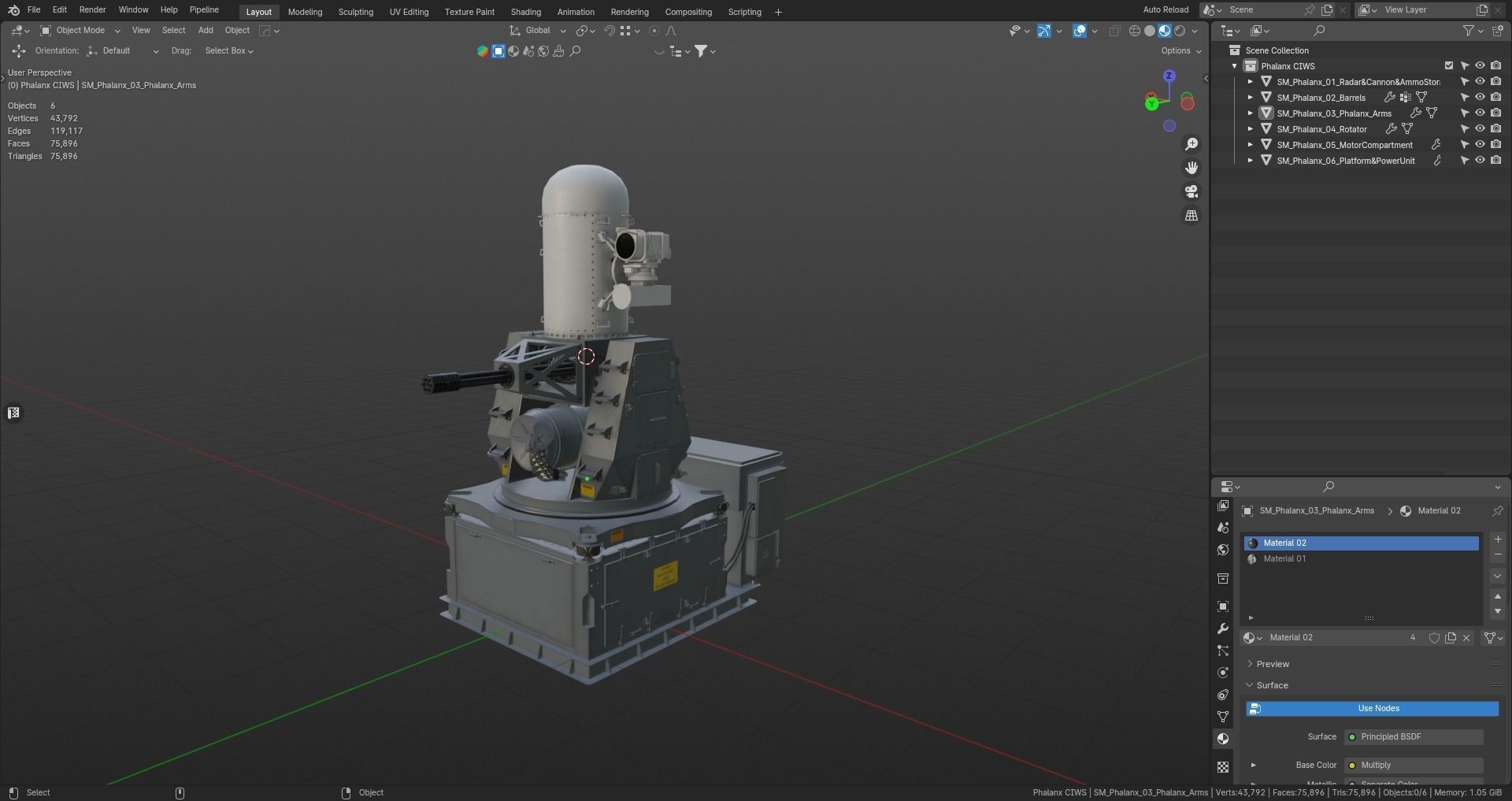Viewport: 1512px width, 801px height.
Task: Pin the properties context pin icon
Action: pyautogui.click(x=1498, y=511)
